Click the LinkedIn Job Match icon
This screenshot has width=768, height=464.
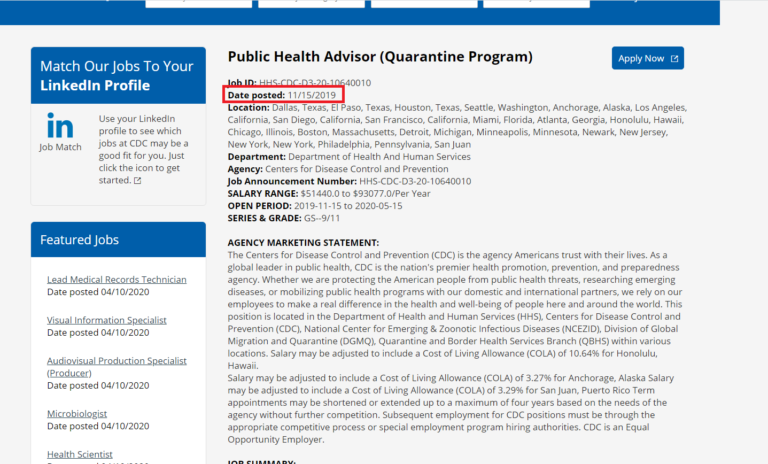(x=60, y=127)
